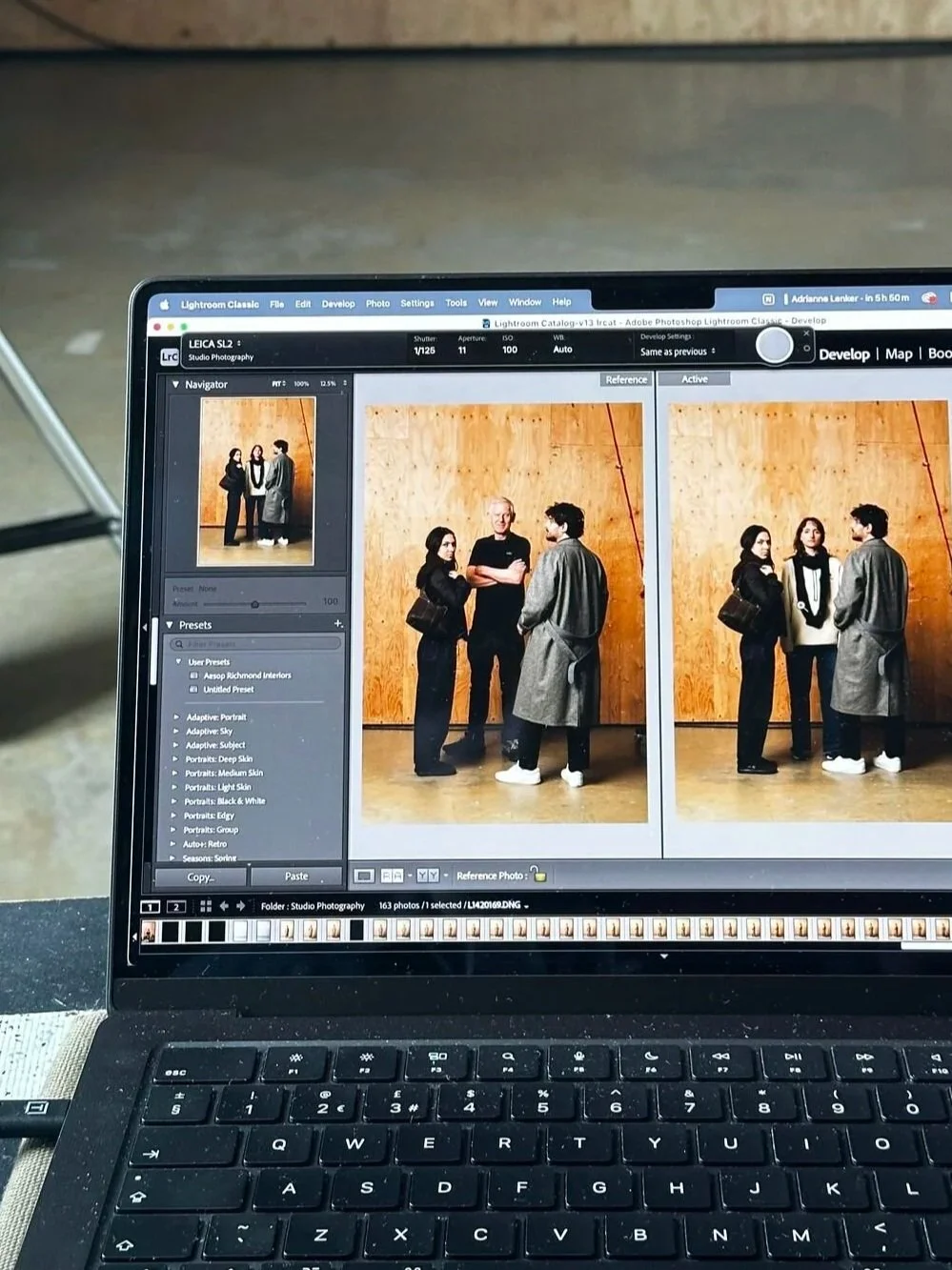The image size is (952, 1270).
Task: Open the Loupe view icon below the image
Action: (363, 874)
